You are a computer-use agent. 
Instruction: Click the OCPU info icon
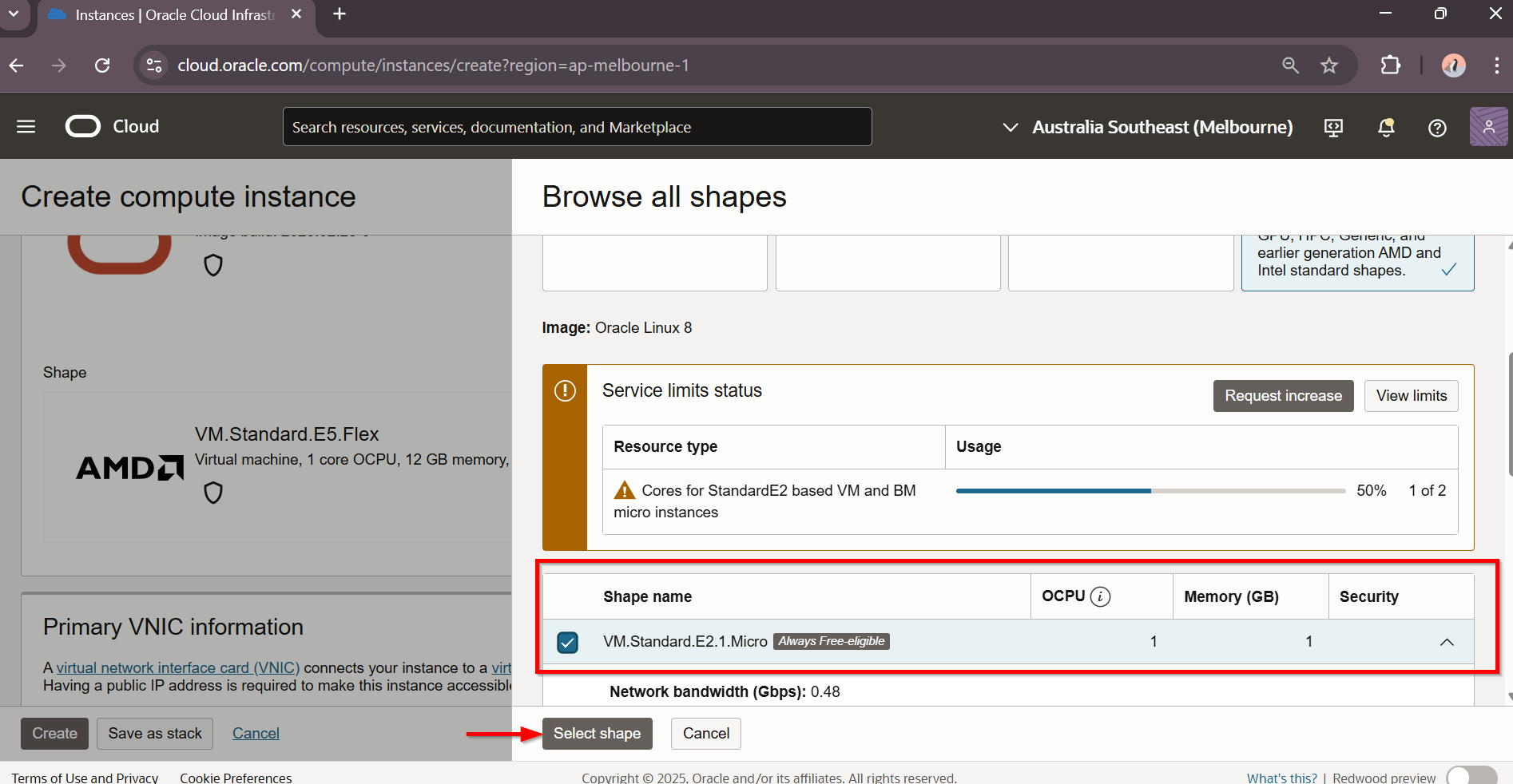point(1100,596)
